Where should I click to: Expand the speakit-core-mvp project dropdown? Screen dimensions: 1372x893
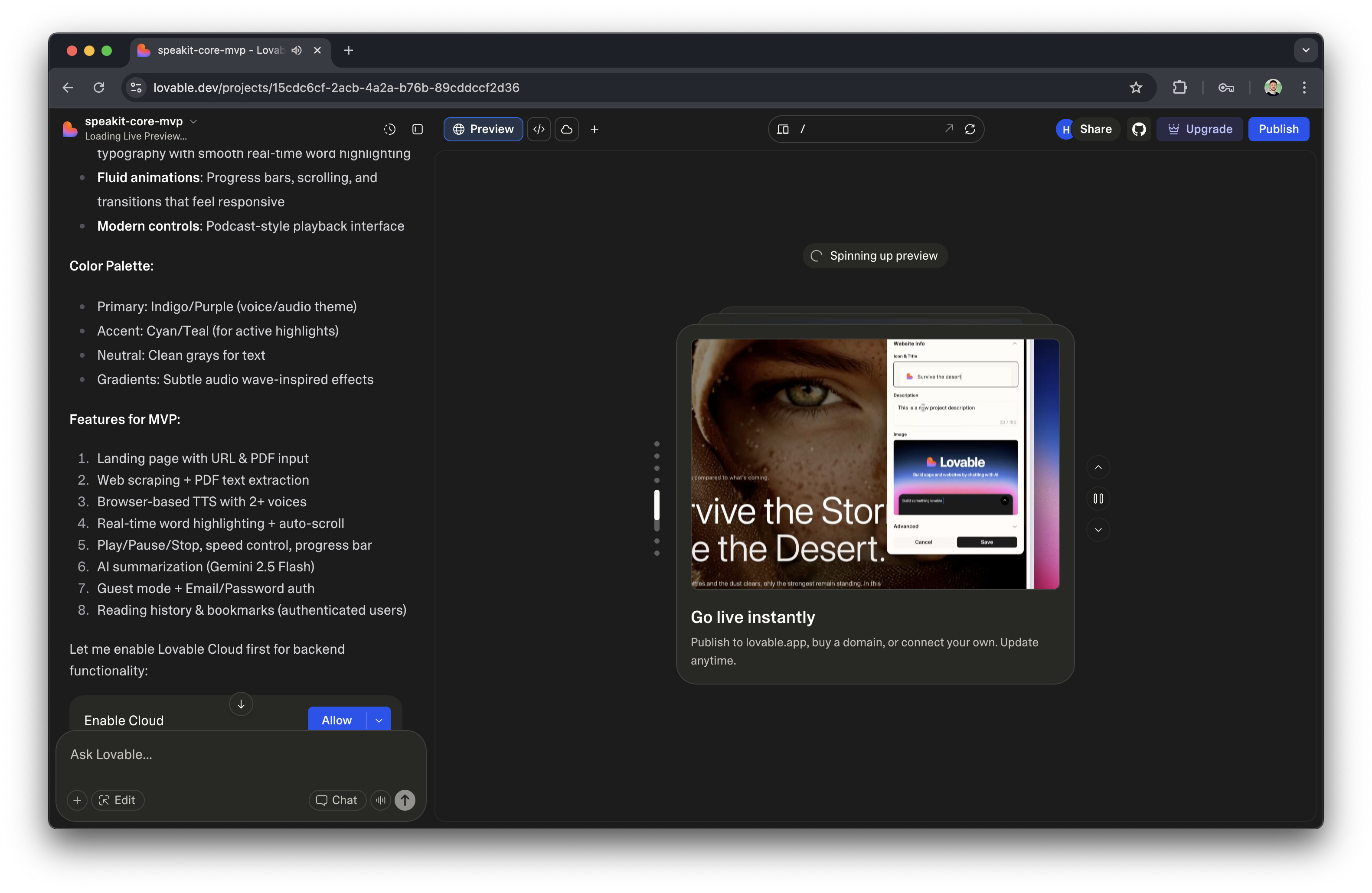pos(194,121)
